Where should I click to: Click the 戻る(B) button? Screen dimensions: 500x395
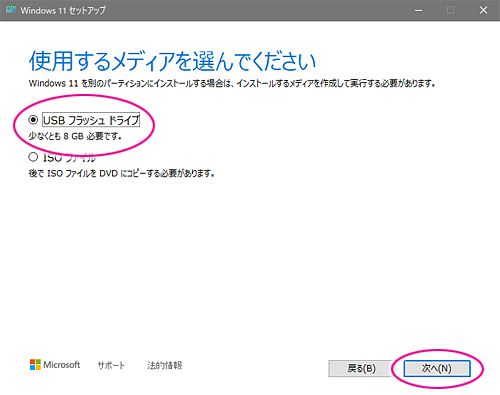(361, 368)
